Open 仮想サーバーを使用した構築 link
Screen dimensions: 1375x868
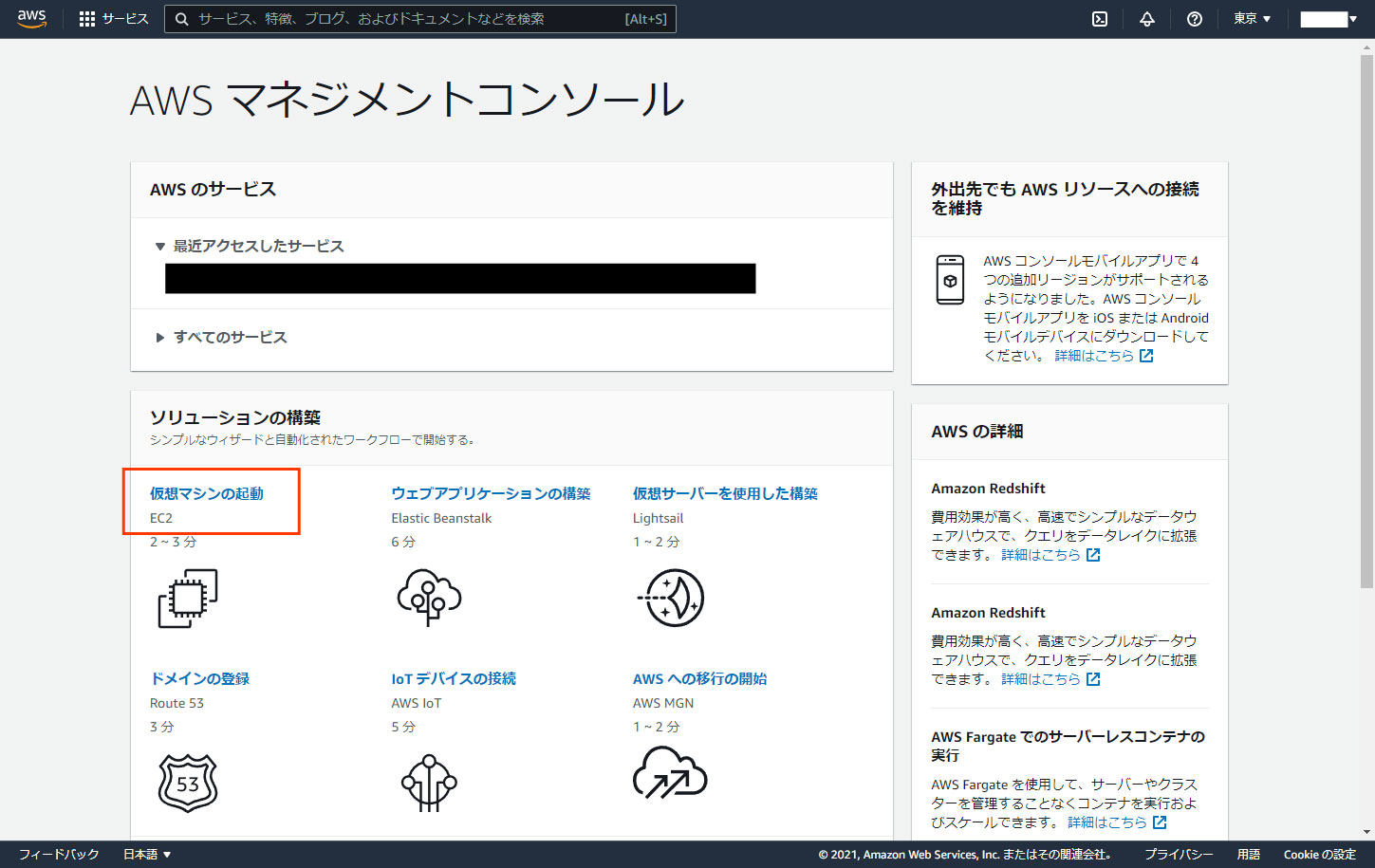(x=725, y=493)
